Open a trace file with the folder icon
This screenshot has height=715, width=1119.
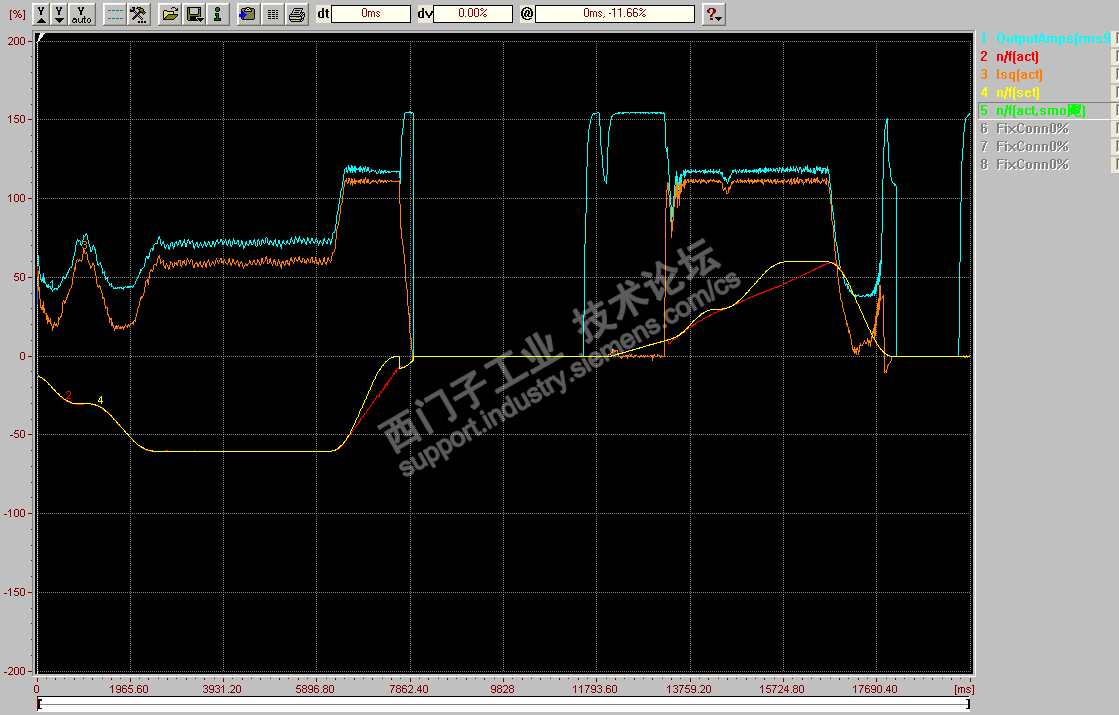coord(170,14)
